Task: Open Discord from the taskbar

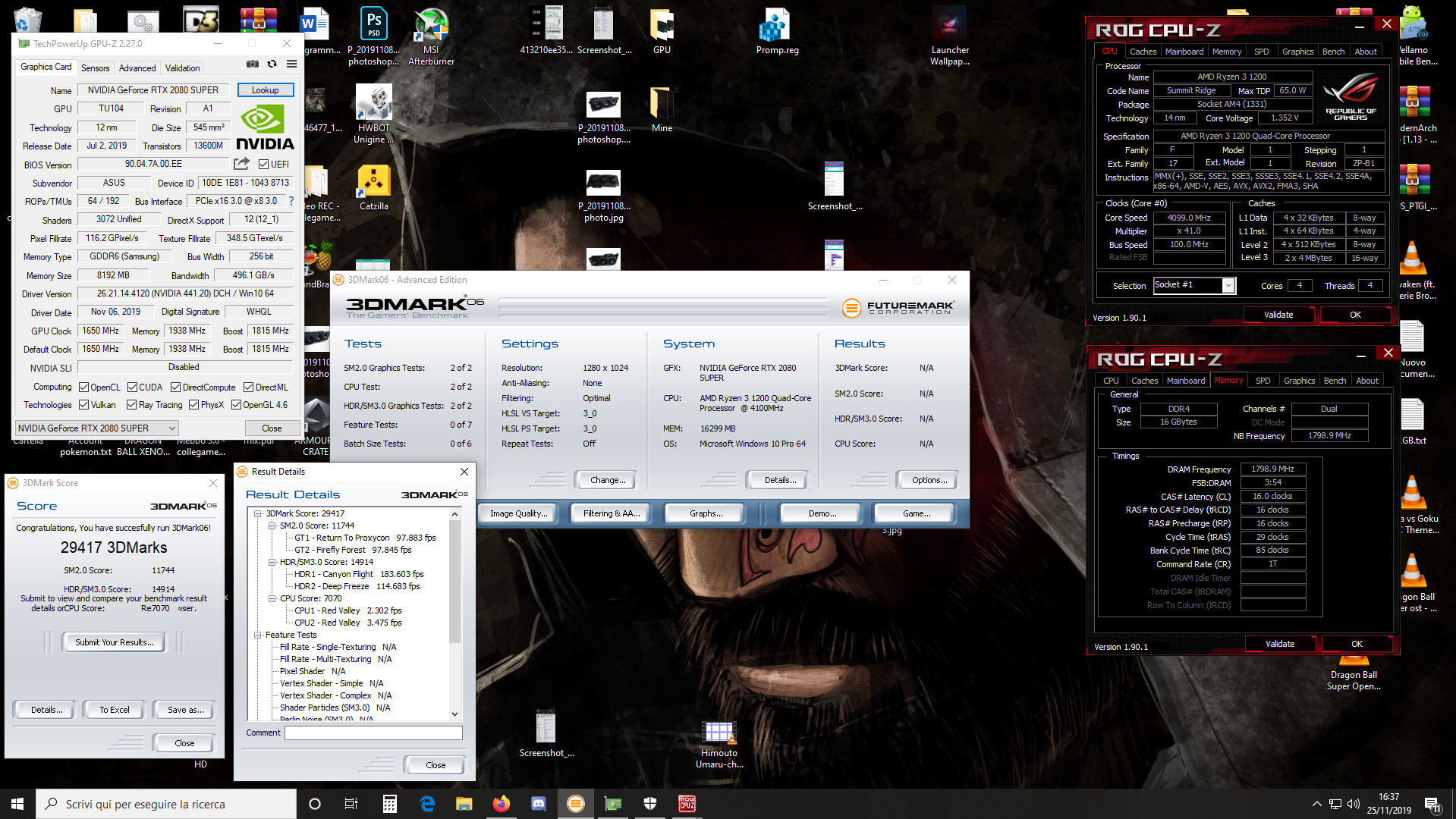Action: [539, 804]
